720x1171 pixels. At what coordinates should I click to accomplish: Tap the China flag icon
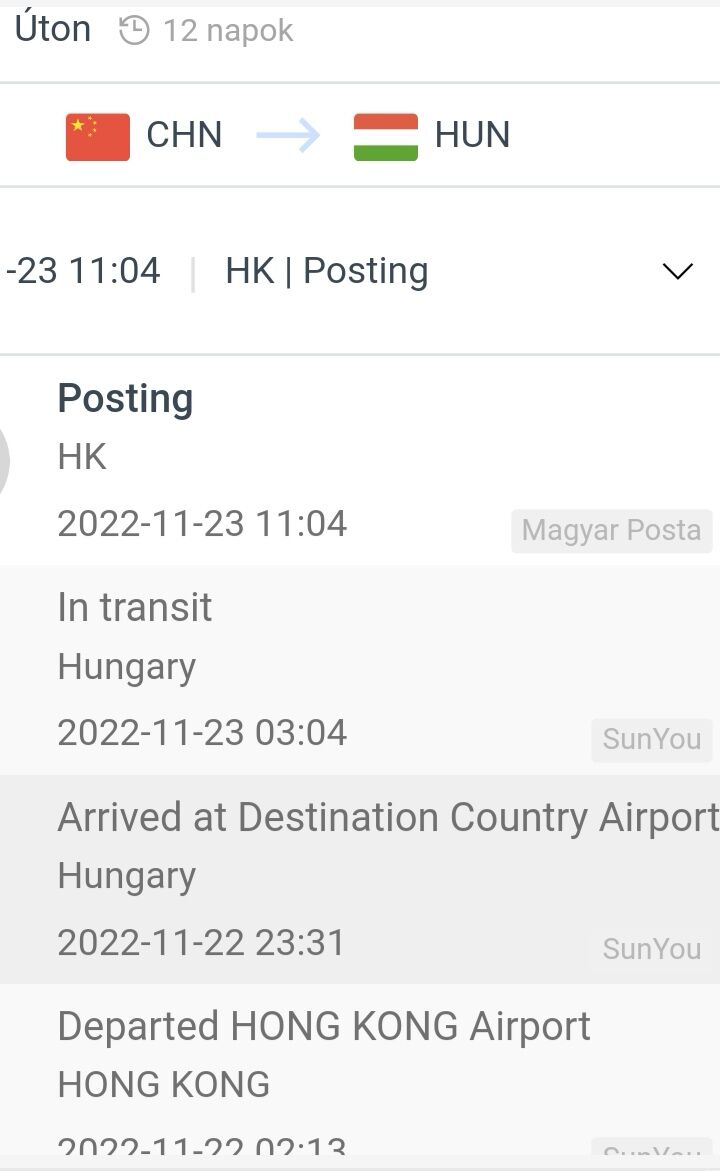tap(98, 136)
